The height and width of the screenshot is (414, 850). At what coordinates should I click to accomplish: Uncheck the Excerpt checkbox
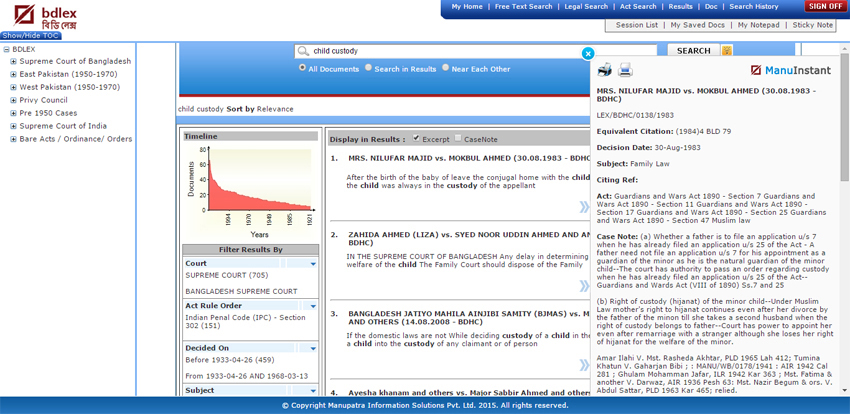tap(416, 138)
